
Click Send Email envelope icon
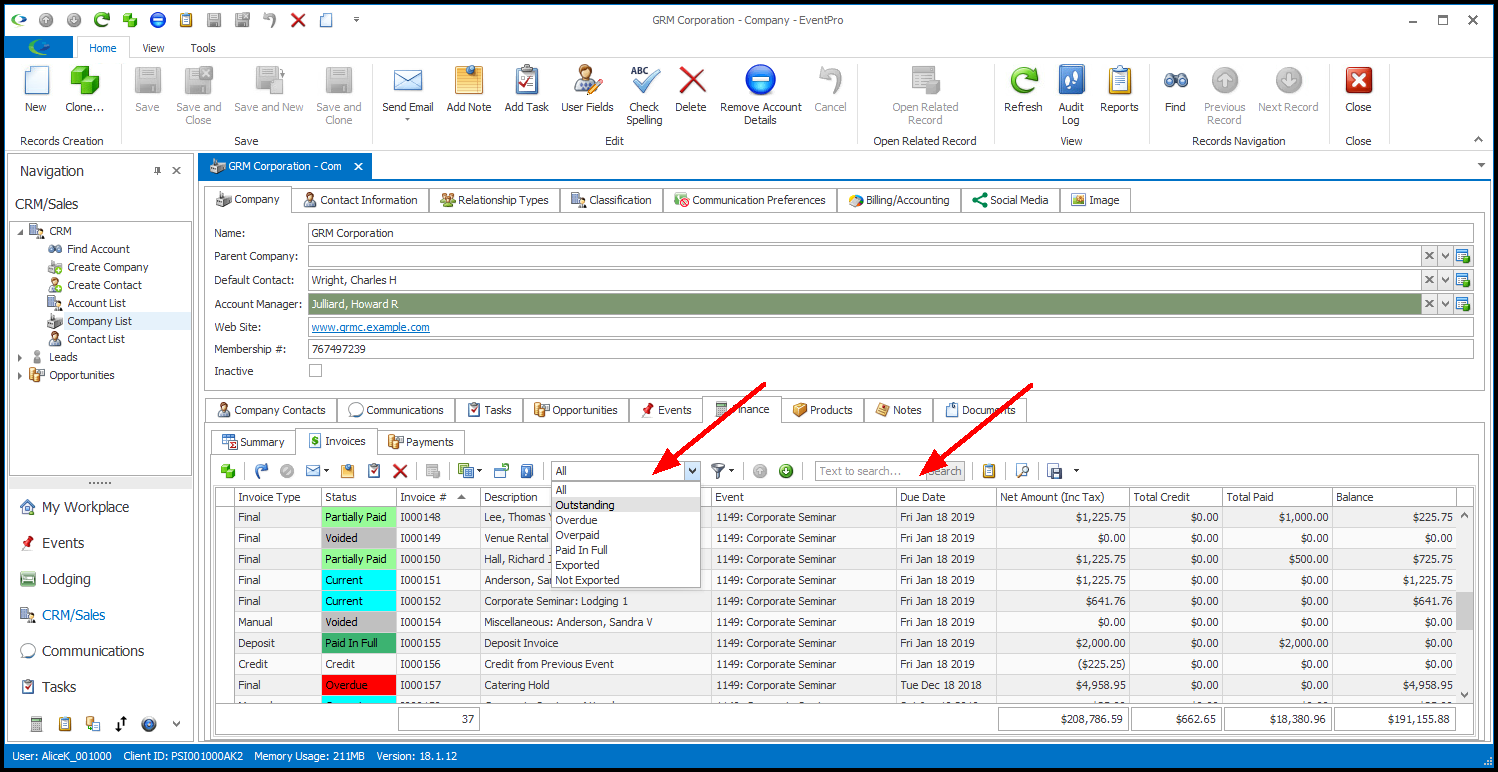[407, 82]
